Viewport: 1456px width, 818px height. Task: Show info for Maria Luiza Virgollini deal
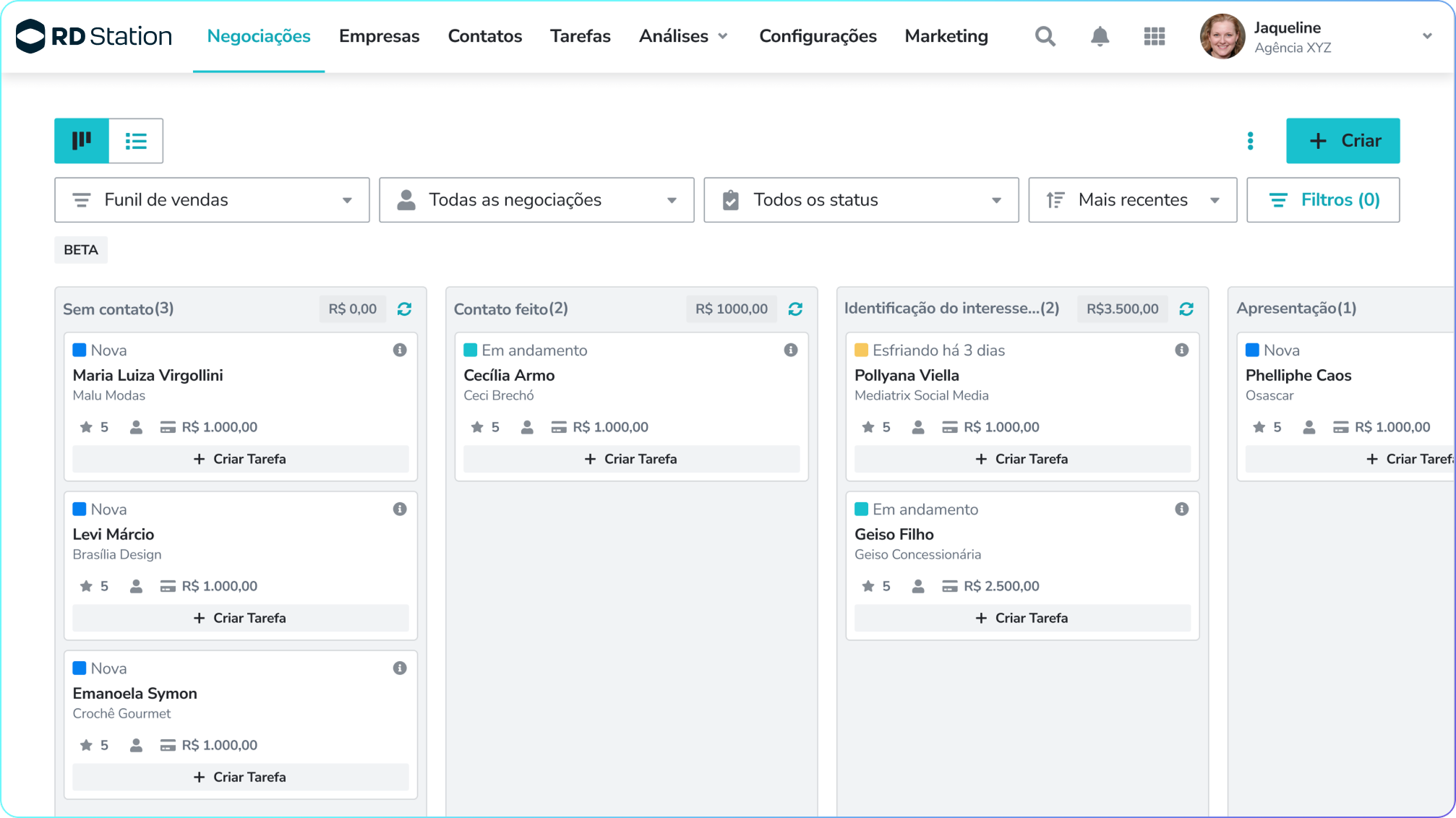point(400,350)
